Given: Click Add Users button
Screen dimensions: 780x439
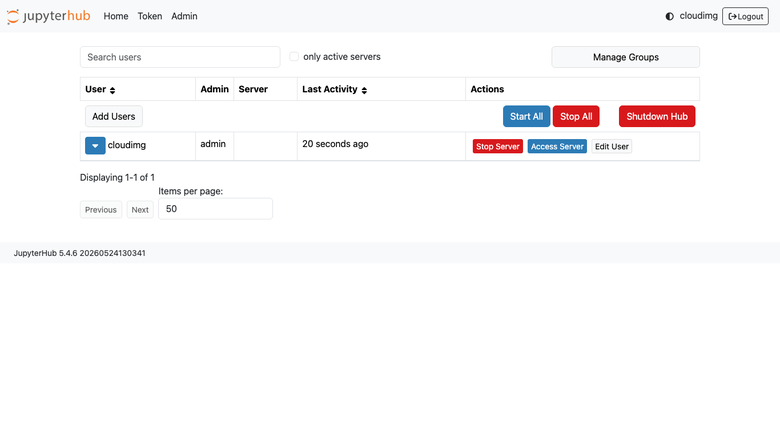Looking at the screenshot, I should [113, 116].
